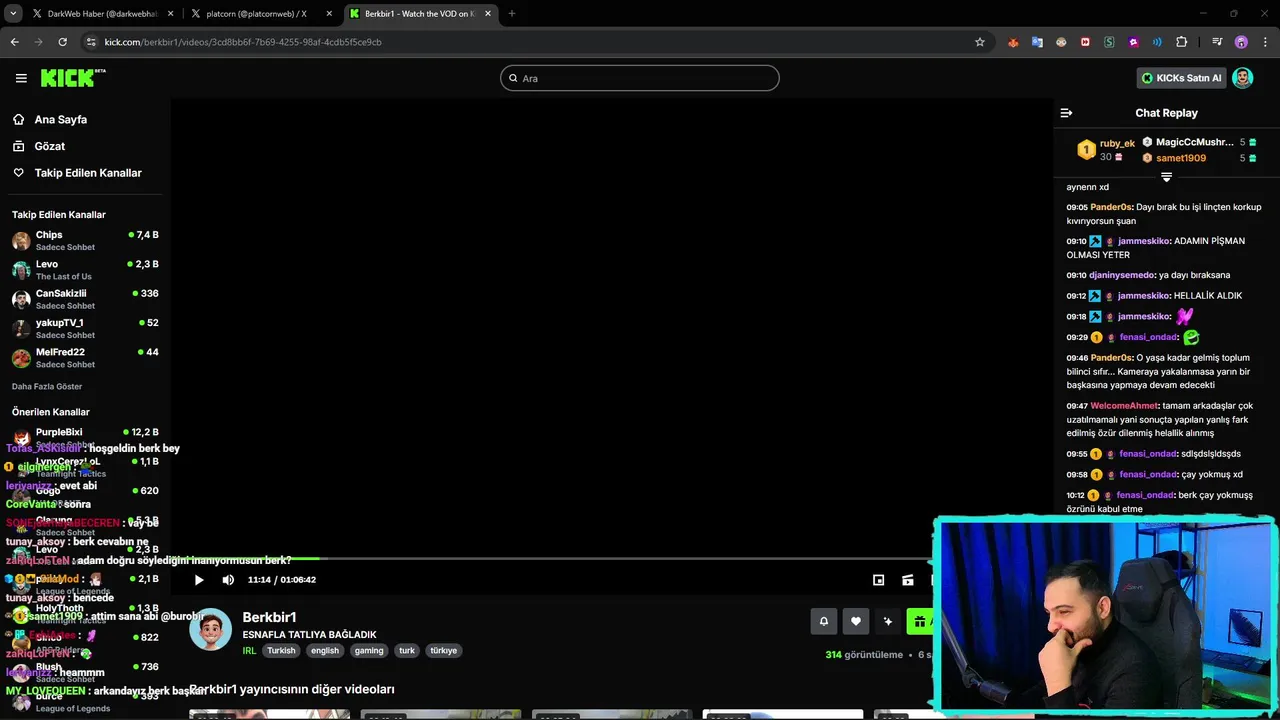
Task: Go back in browser history
Action: 14,42
